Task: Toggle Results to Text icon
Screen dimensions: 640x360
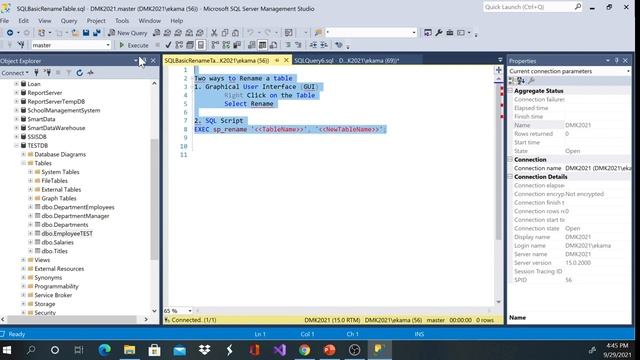Action: pyautogui.click(x=252, y=45)
